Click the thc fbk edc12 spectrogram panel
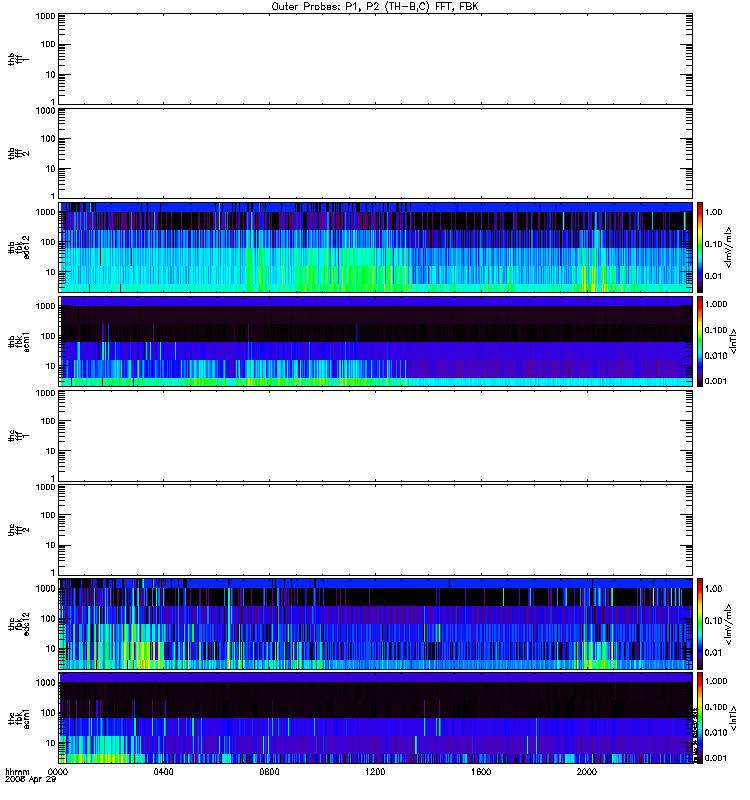This screenshot has width=750, height=800. coord(375,624)
